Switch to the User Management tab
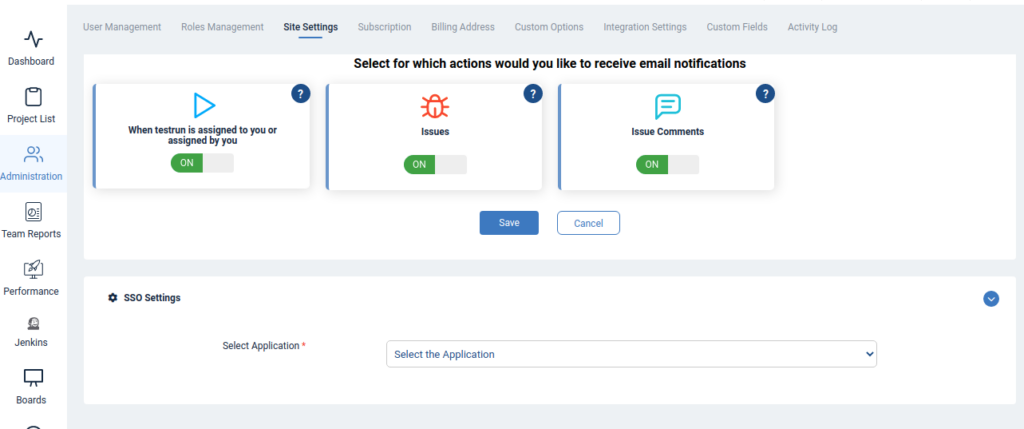Viewport: 1024px width, 429px height. click(x=121, y=27)
